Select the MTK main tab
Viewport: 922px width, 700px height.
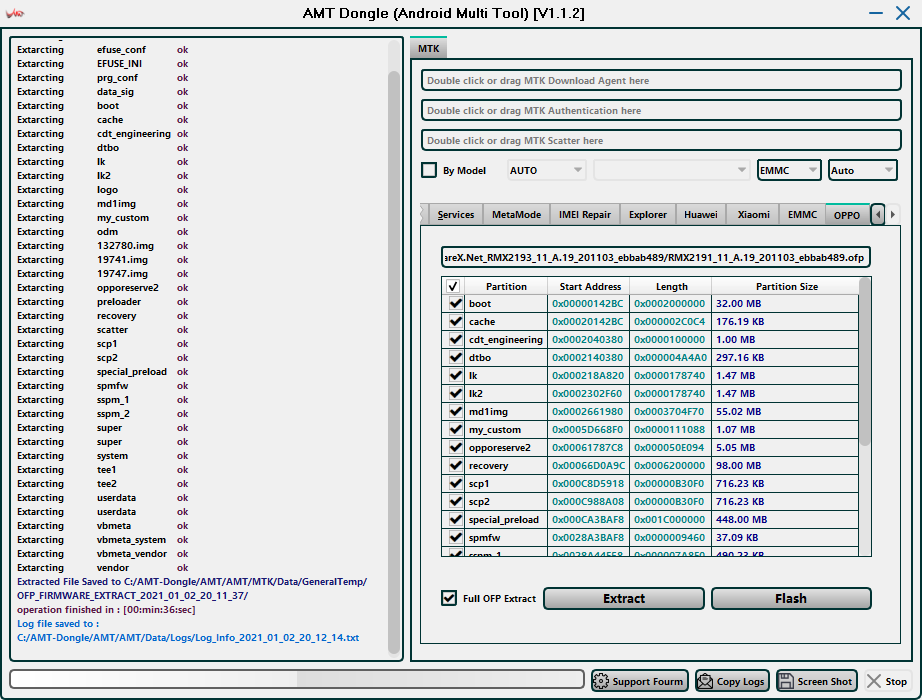coord(429,49)
